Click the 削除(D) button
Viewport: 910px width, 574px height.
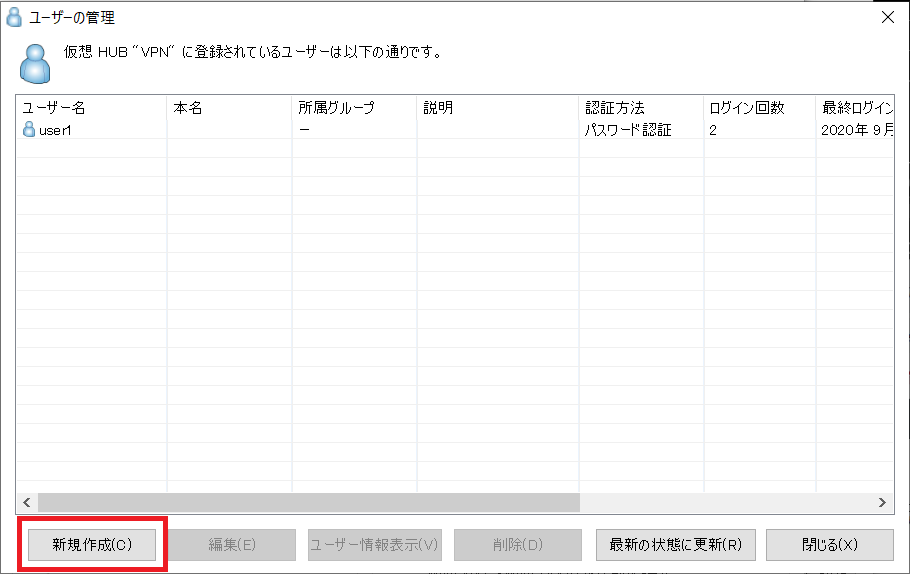tap(518, 544)
